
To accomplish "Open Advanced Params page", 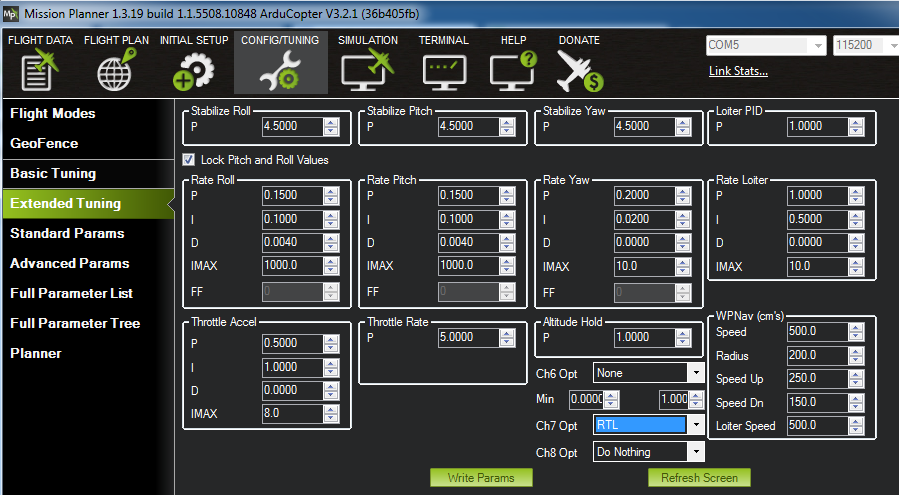I will (70, 263).
